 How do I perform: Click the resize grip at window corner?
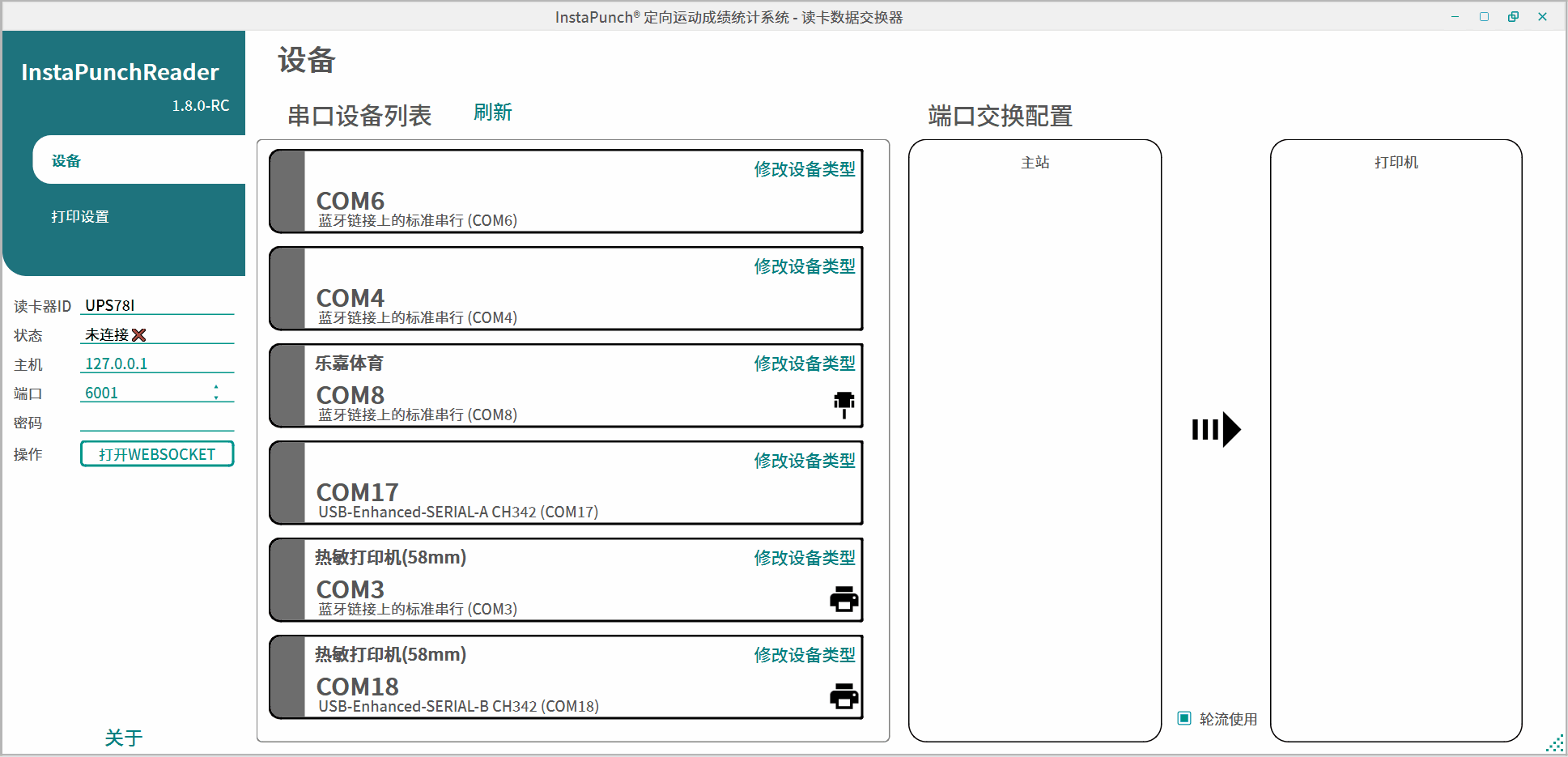[x=1555, y=744]
